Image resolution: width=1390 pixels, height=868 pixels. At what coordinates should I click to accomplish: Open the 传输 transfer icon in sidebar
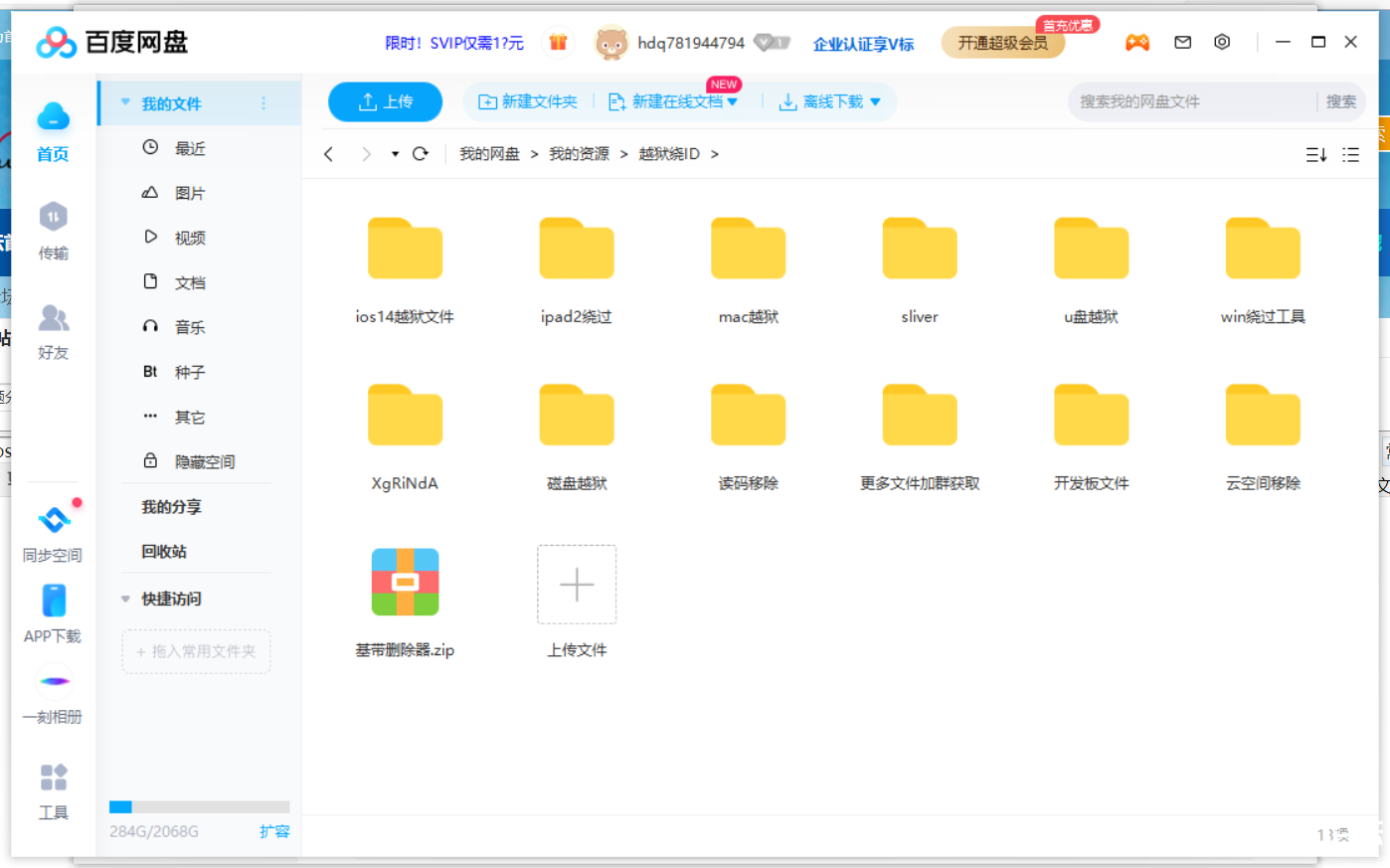(x=53, y=217)
